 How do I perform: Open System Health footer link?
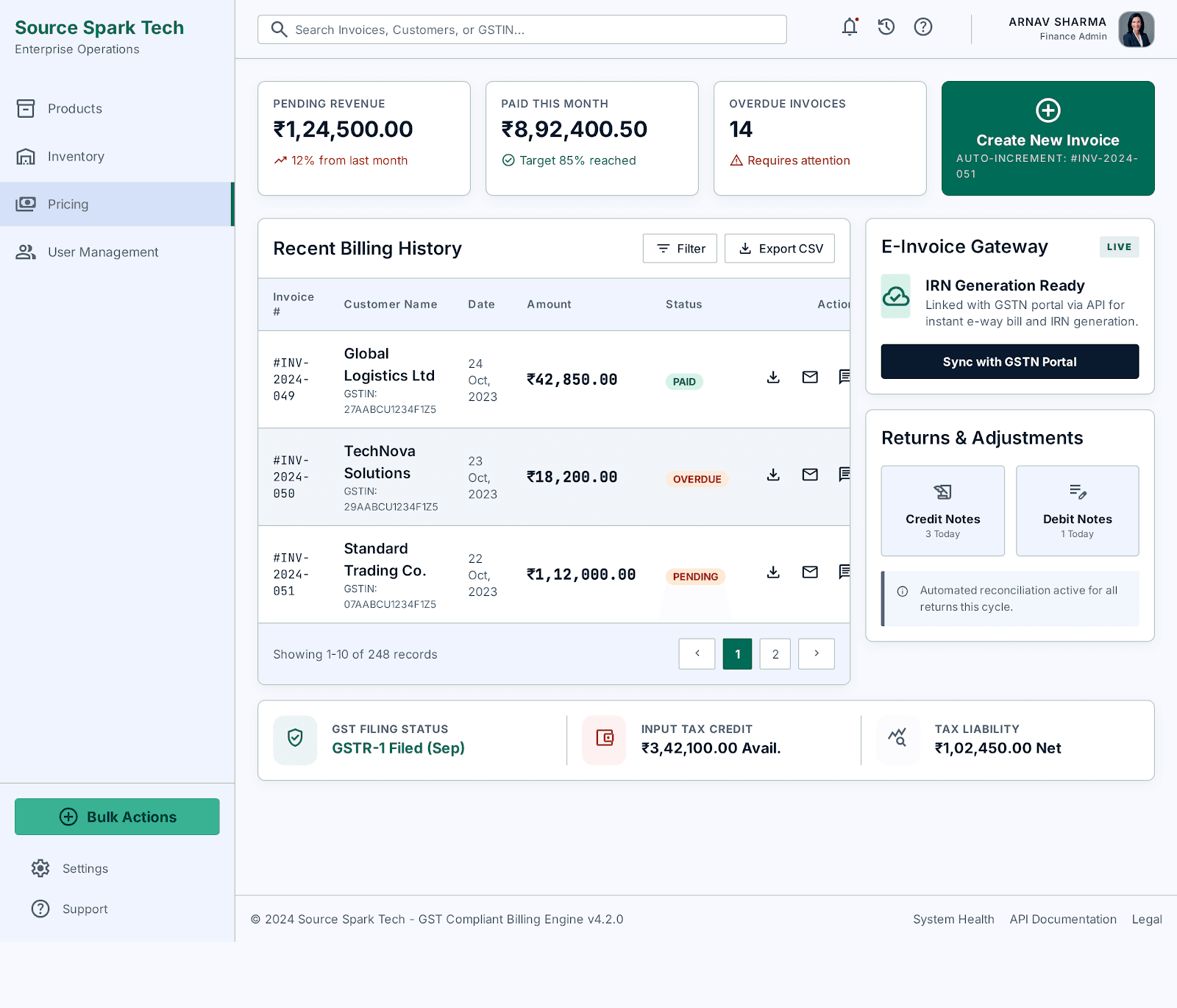click(x=953, y=920)
